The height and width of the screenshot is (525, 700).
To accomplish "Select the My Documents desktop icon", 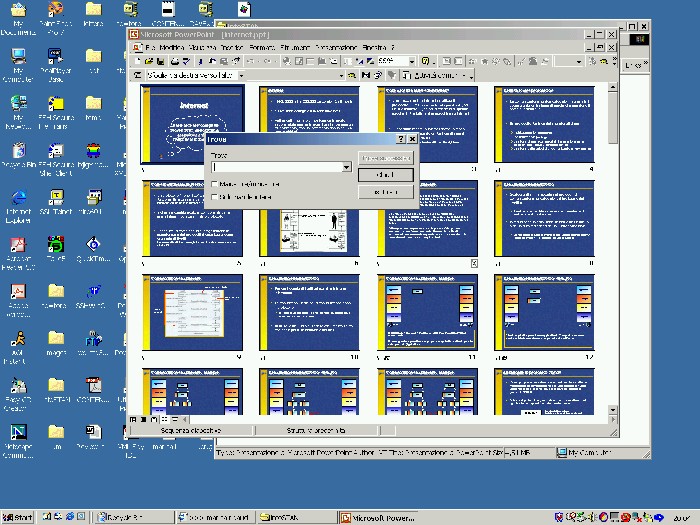I will (18, 18).
